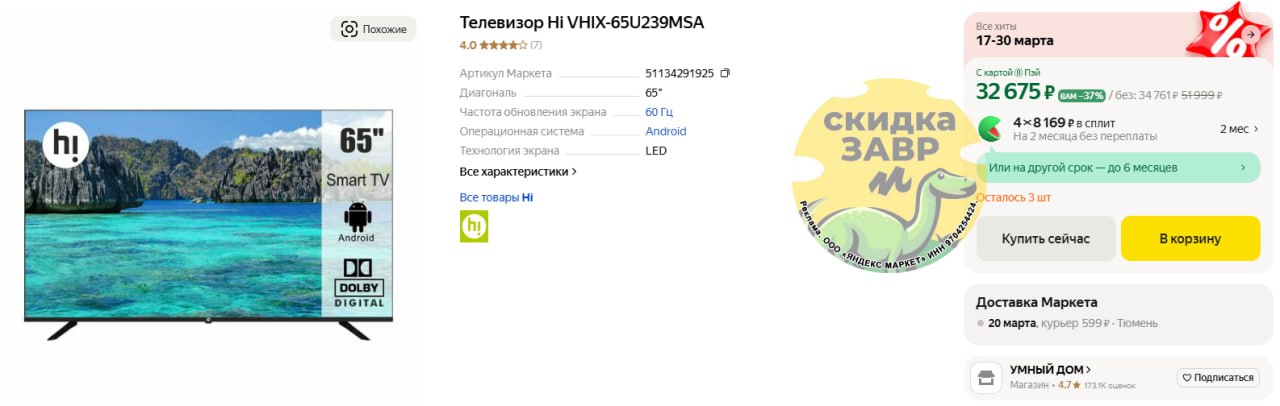
Task: Click the 'Похожие' similar items icon
Action: point(349,29)
